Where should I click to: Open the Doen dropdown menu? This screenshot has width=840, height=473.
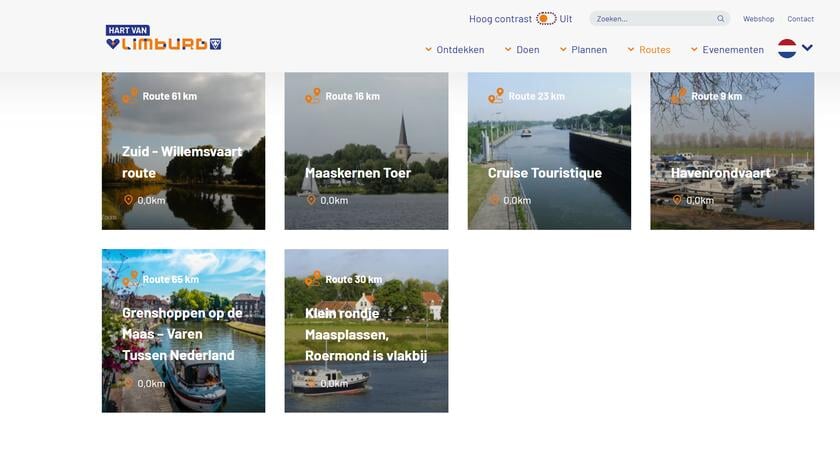coord(521,50)
